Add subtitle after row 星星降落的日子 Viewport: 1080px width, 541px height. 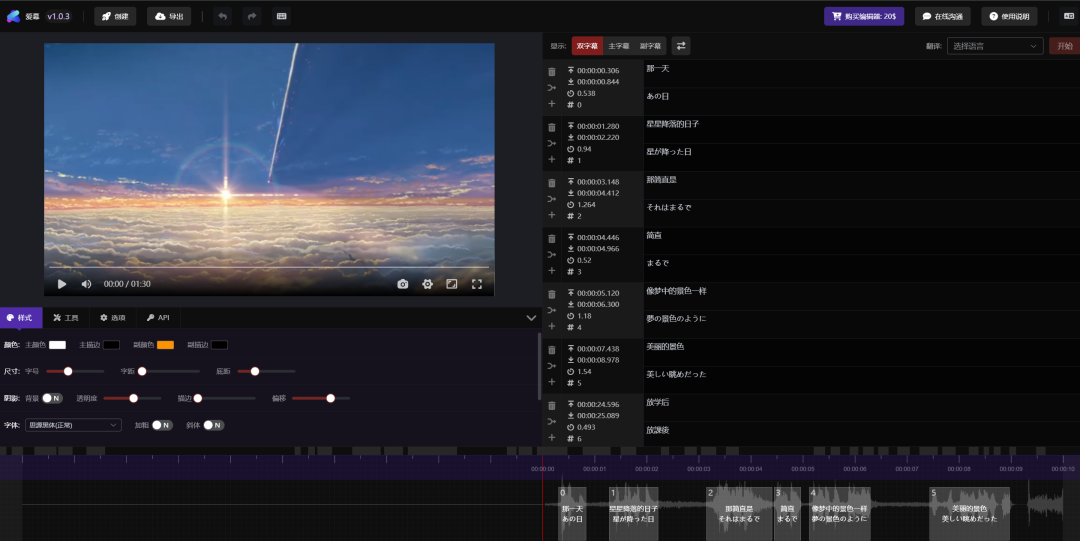pyautogui.click(x=552, y=160)
